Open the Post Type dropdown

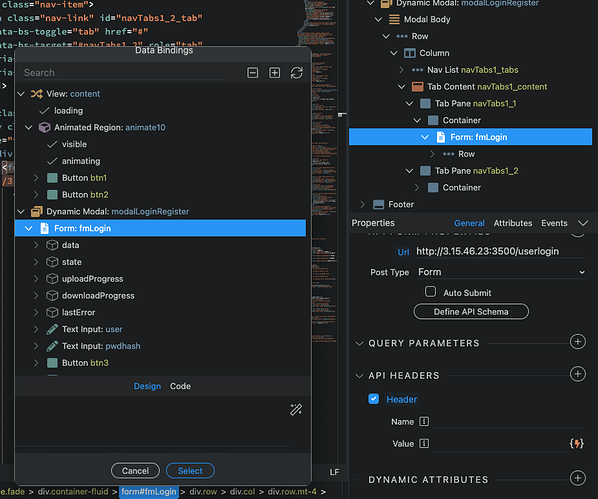click(x=501, y=272)
